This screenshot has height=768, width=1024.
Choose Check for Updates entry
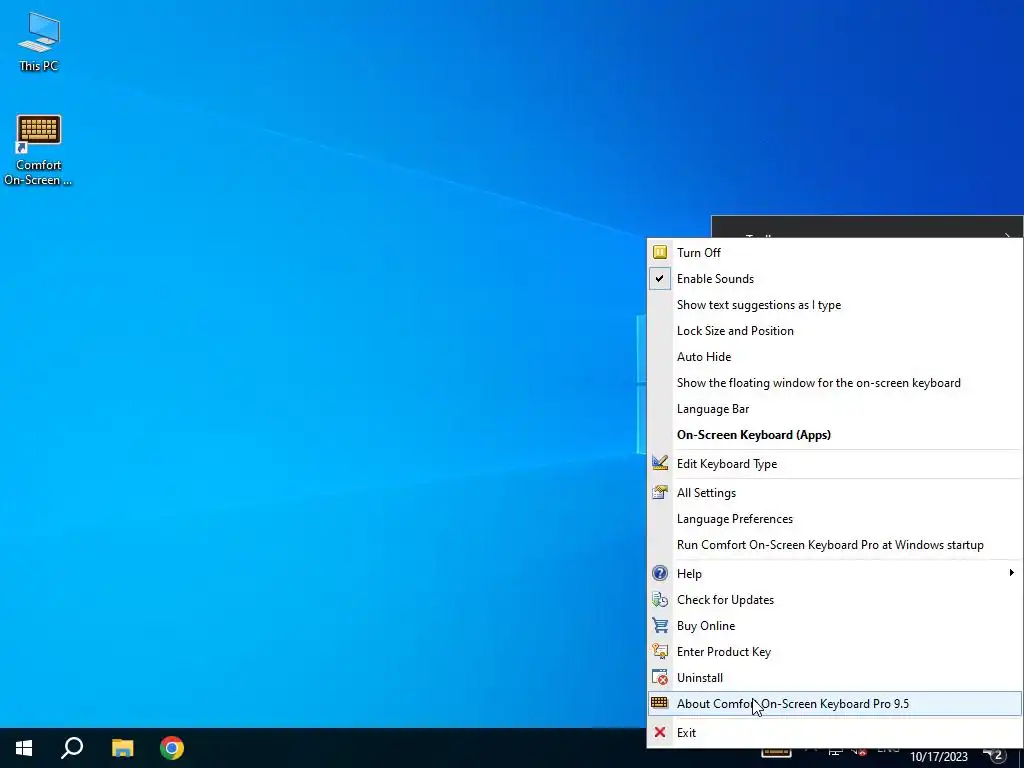click(x=835, y=600)
